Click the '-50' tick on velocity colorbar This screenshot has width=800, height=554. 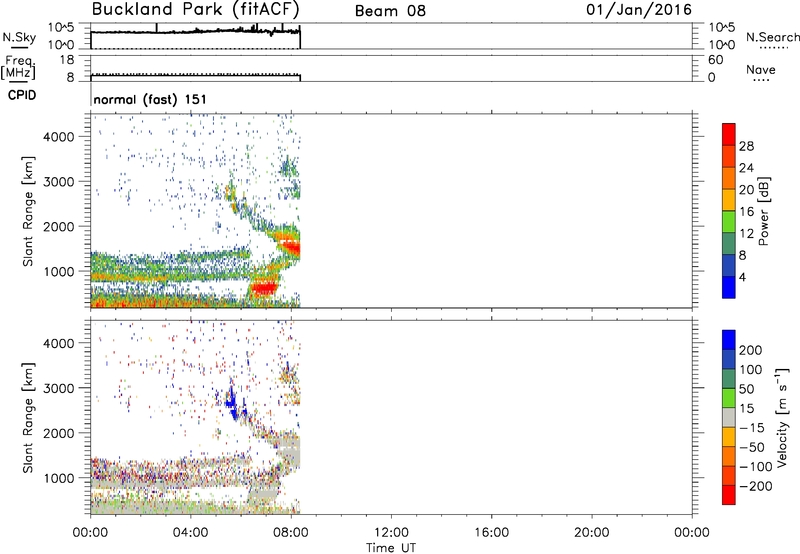tap(752, 447)
